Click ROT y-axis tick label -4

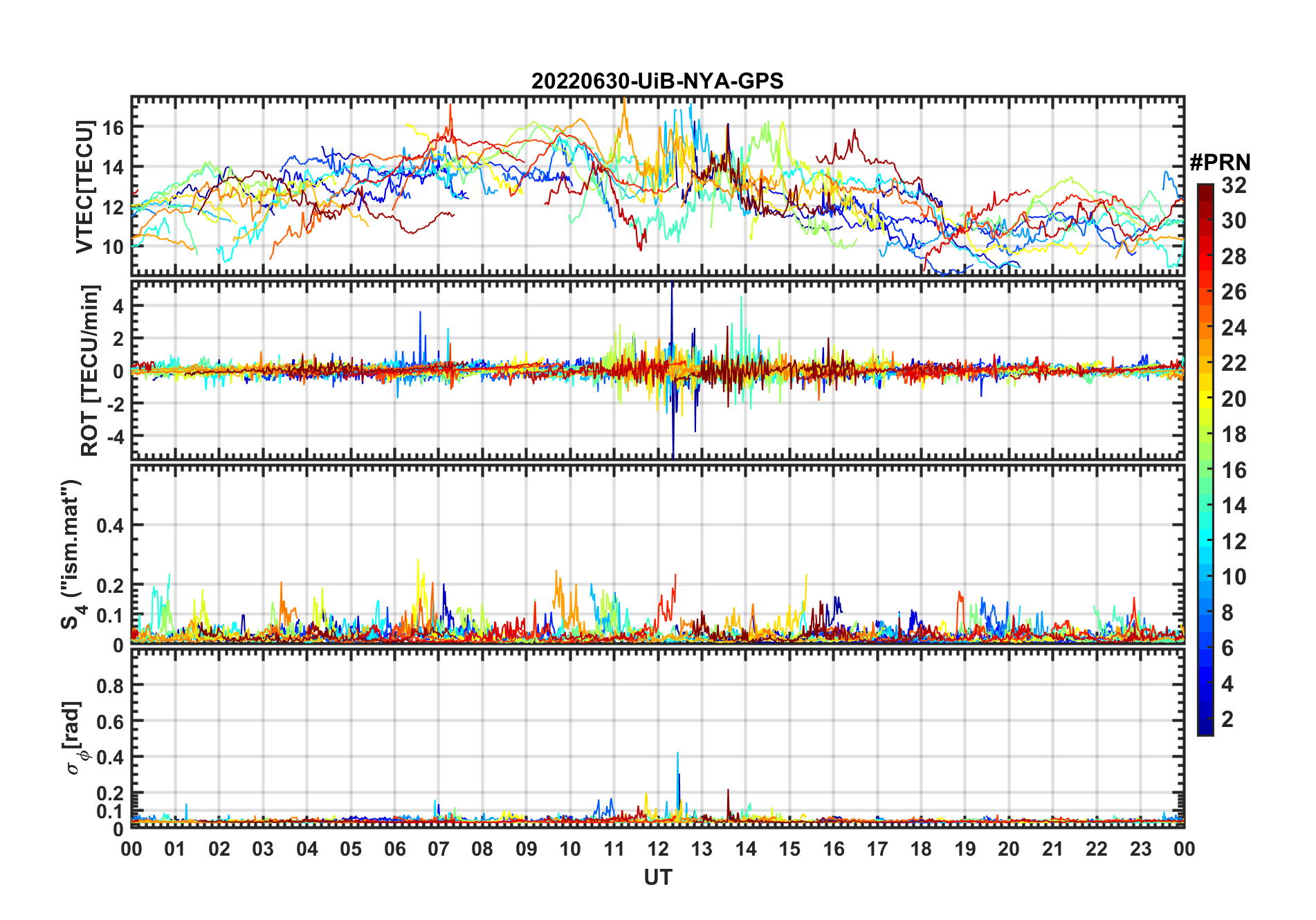click(114, 436)
